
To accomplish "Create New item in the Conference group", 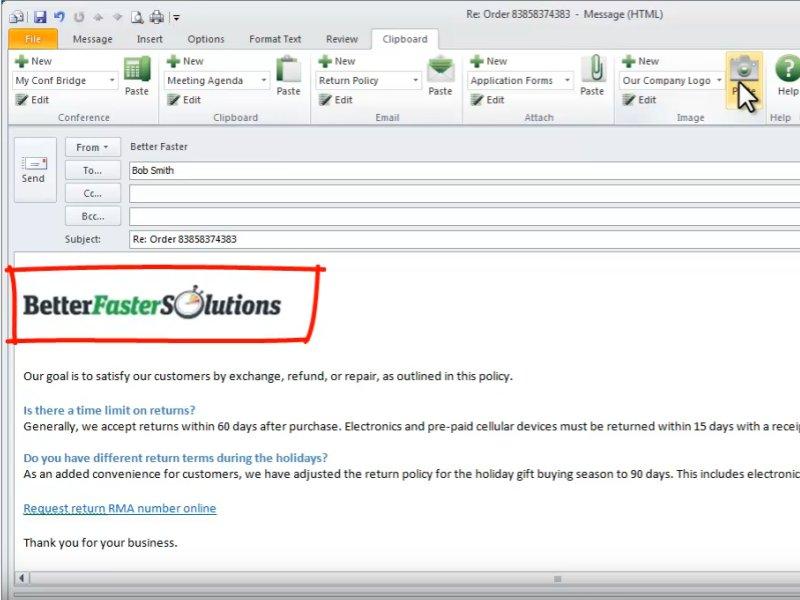I will point(34,61).
